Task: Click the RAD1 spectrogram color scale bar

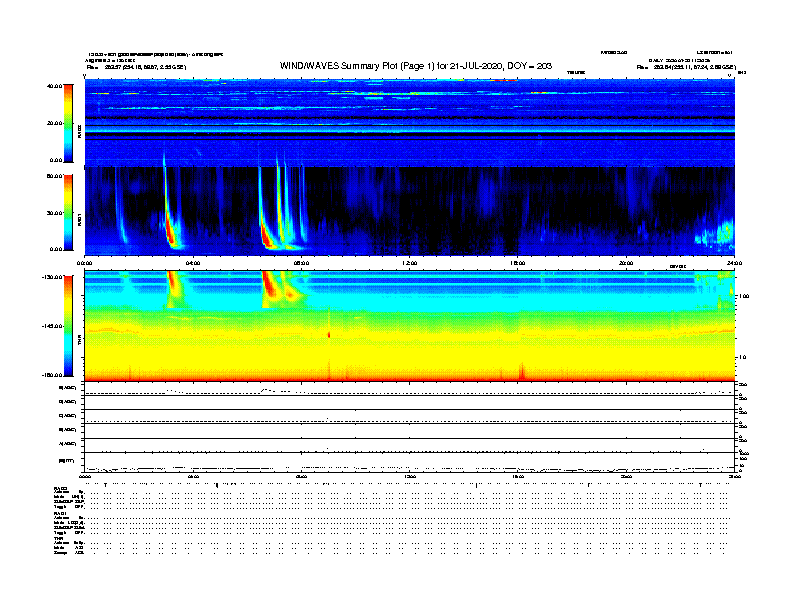Action: [68, 213]
